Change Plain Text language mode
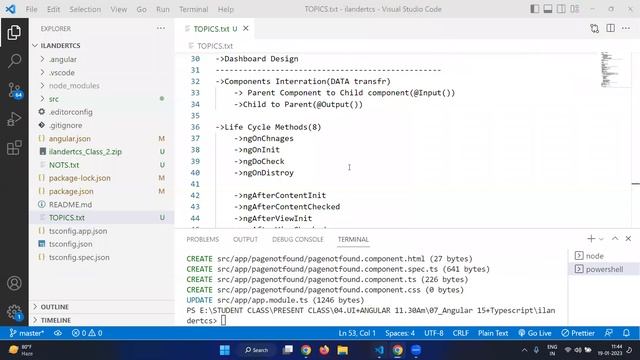This screenshot has height=360, width=640. point(493,333)
